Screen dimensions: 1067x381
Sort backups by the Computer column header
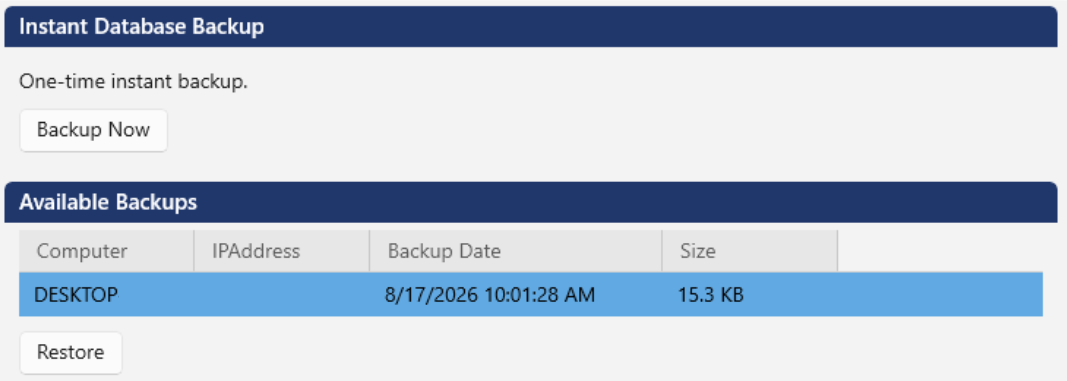click(106, 251)
